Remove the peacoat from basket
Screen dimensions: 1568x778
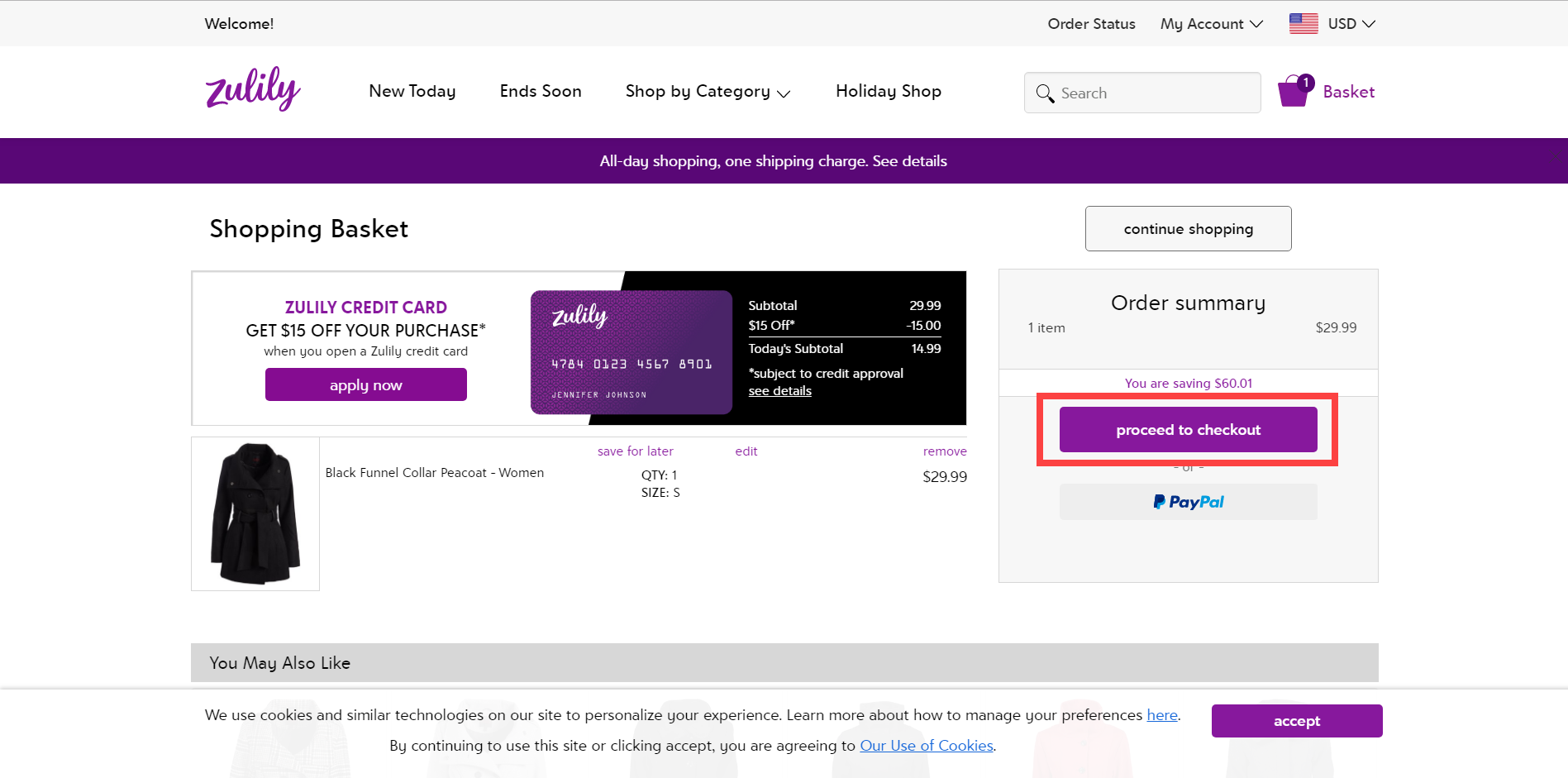[x=944, y=451]
